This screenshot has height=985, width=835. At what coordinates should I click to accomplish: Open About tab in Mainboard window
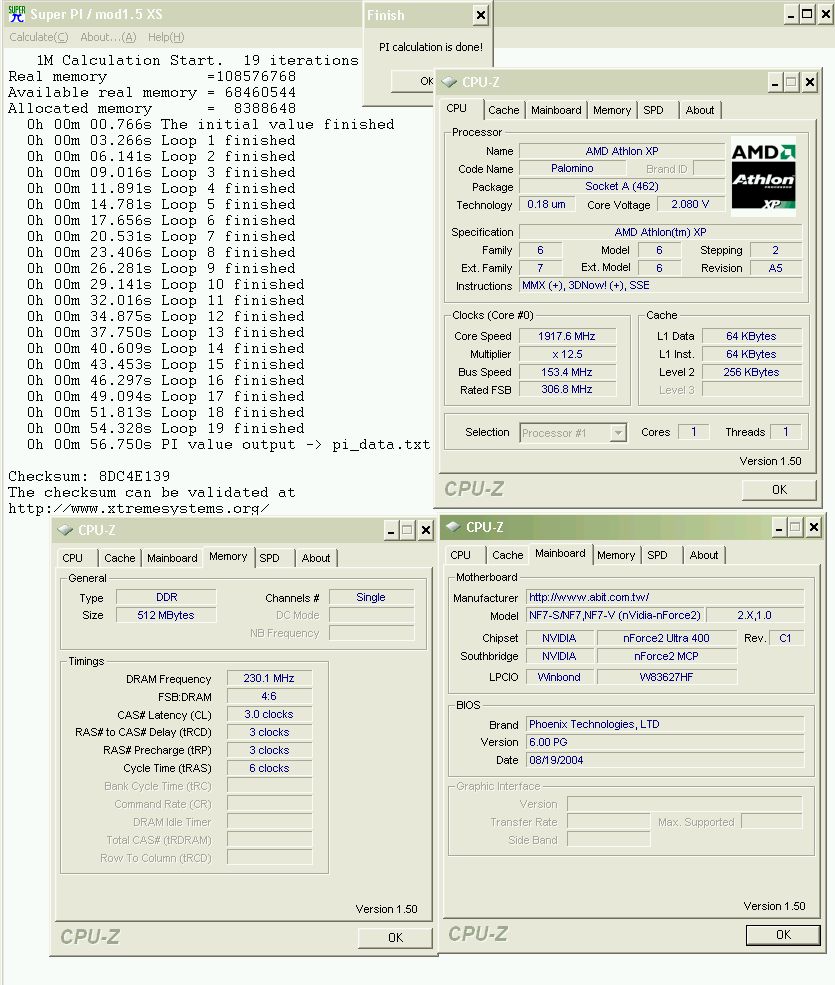(704, 555)
